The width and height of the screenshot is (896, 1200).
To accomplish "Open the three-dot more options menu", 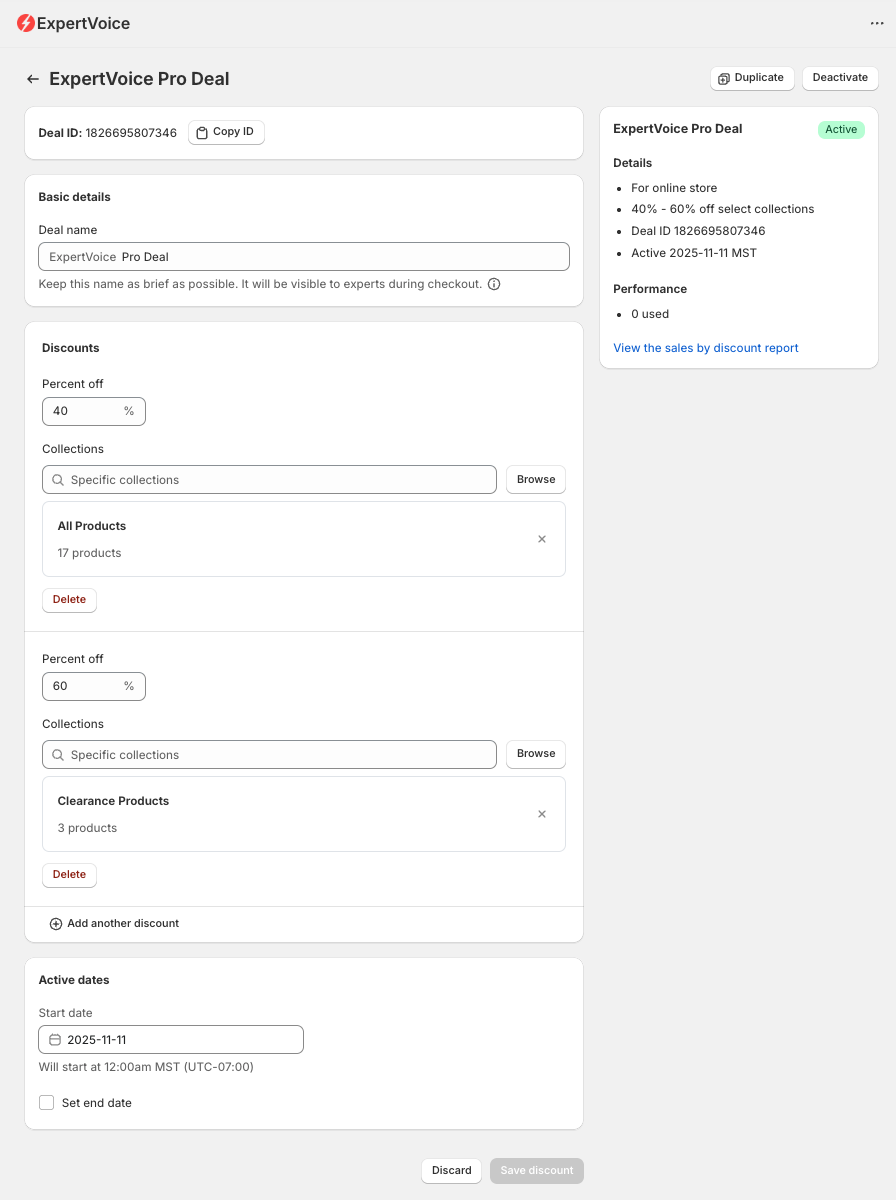I will 877,23.
